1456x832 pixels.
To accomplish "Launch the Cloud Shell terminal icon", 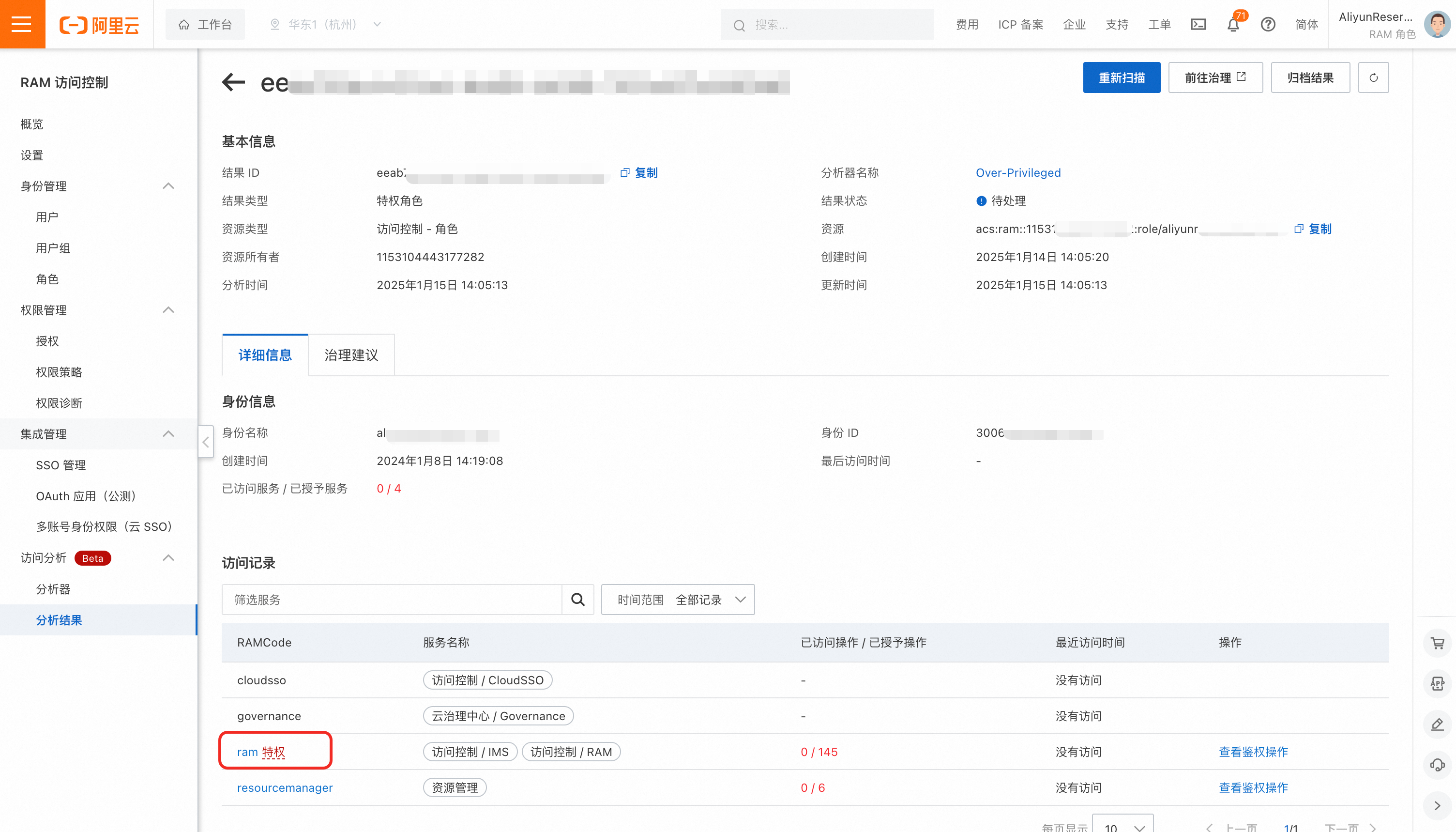I will [x=1198, y=25].
